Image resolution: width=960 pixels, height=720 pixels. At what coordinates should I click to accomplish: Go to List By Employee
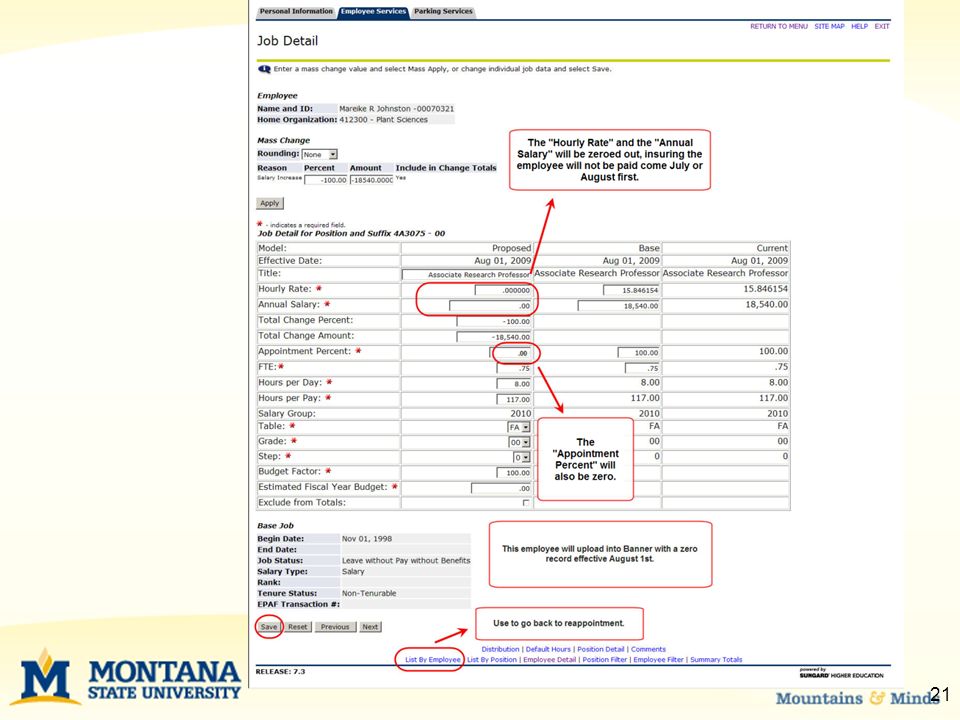[433, 659]
